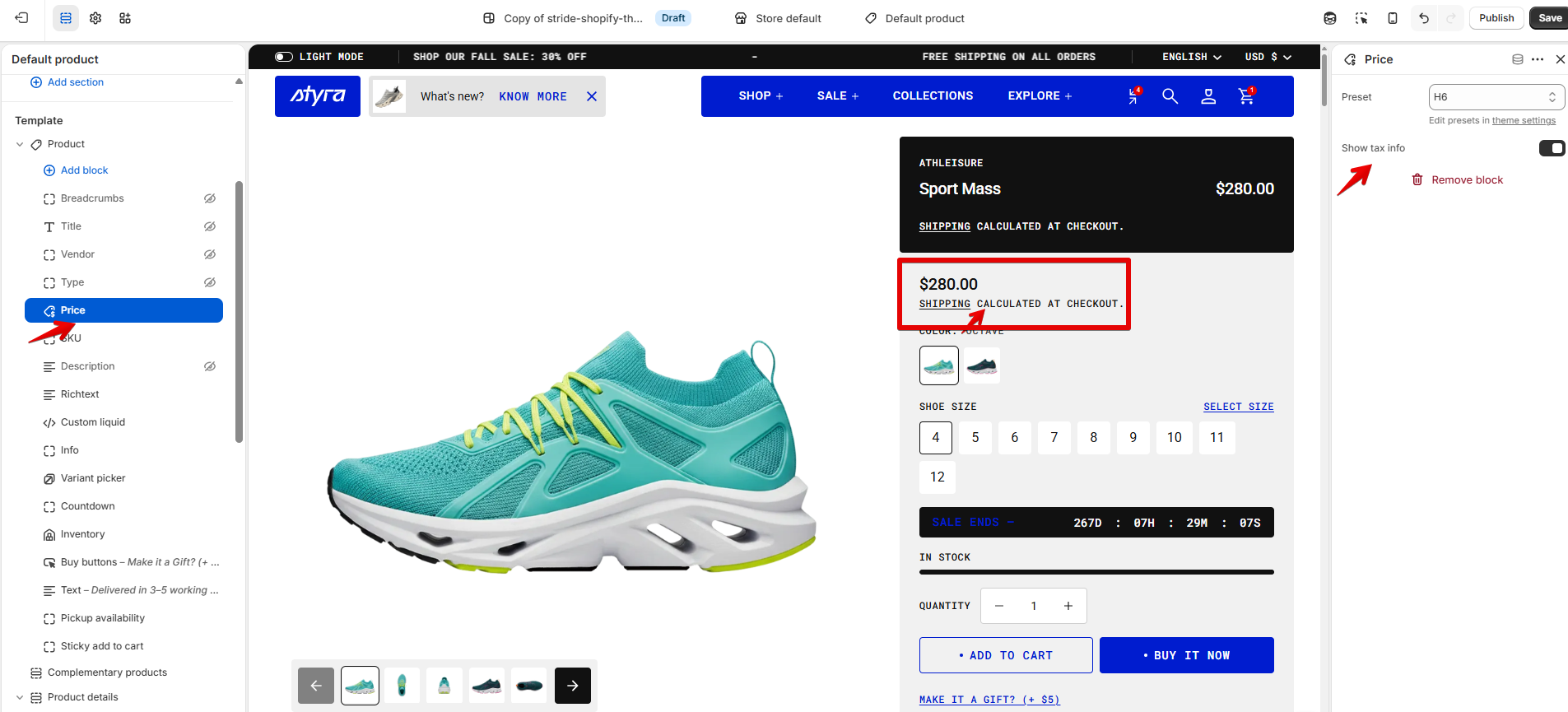Go to previous product image arrow
Image resolution: width=1568 pixels, height=712 pixels.
pyautogui.click(x=316, y=686)
